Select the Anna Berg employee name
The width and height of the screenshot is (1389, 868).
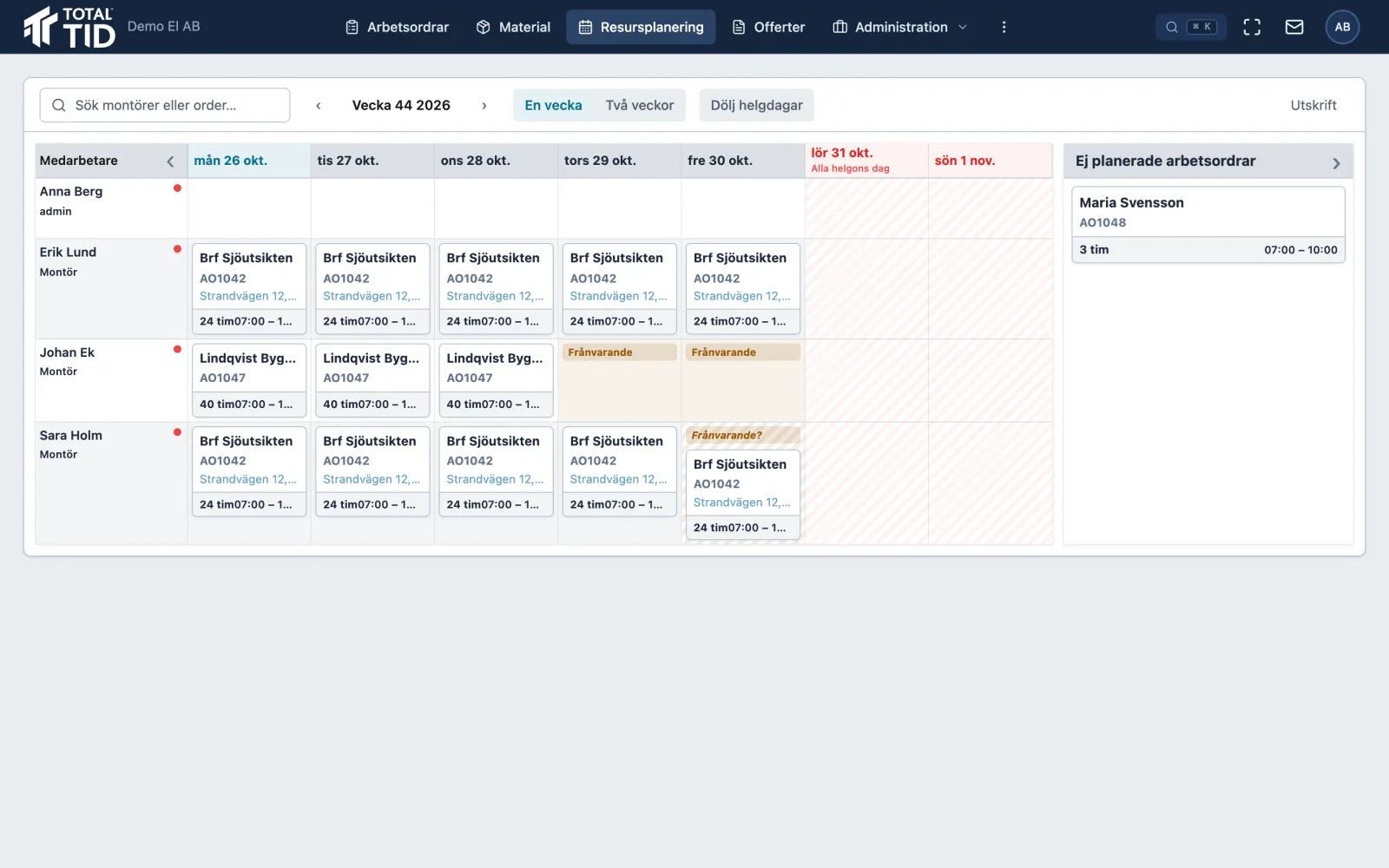(x=71, y=191)
